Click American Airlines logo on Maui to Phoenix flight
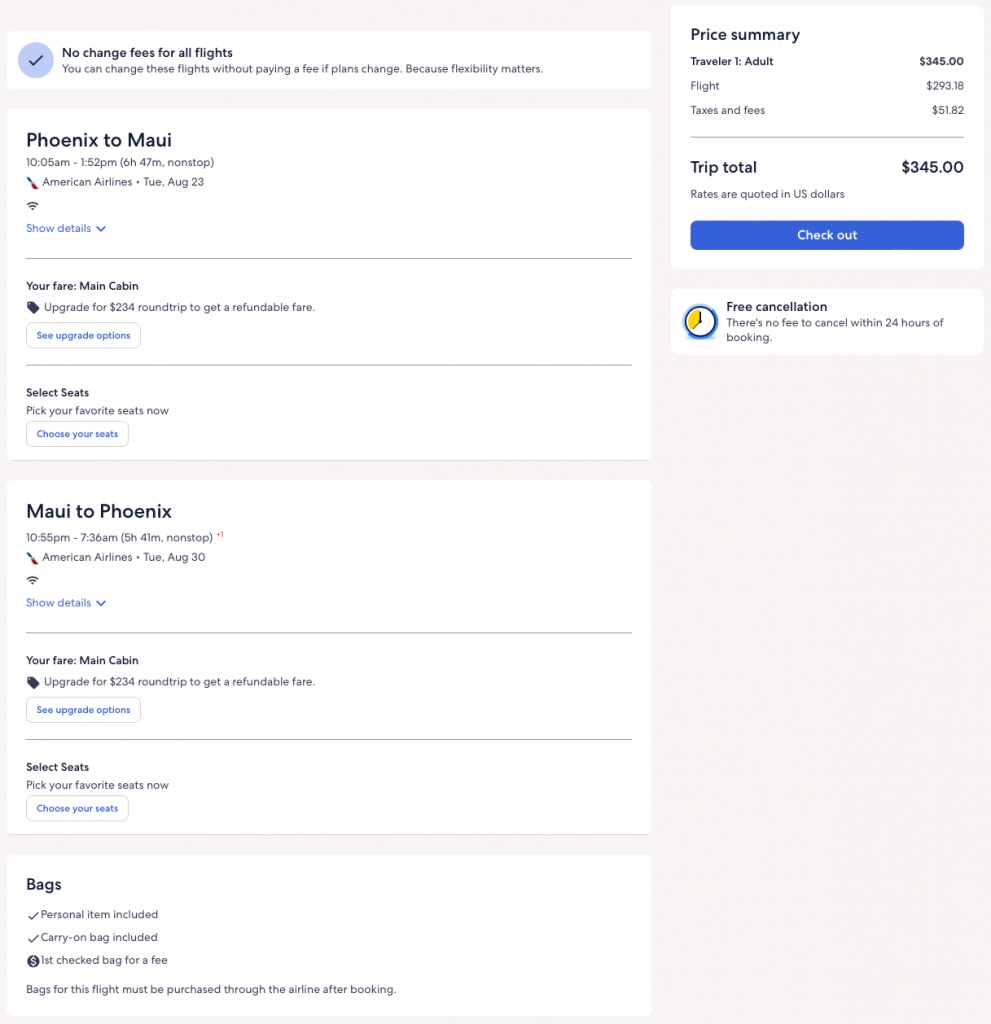 coord(32,558)
